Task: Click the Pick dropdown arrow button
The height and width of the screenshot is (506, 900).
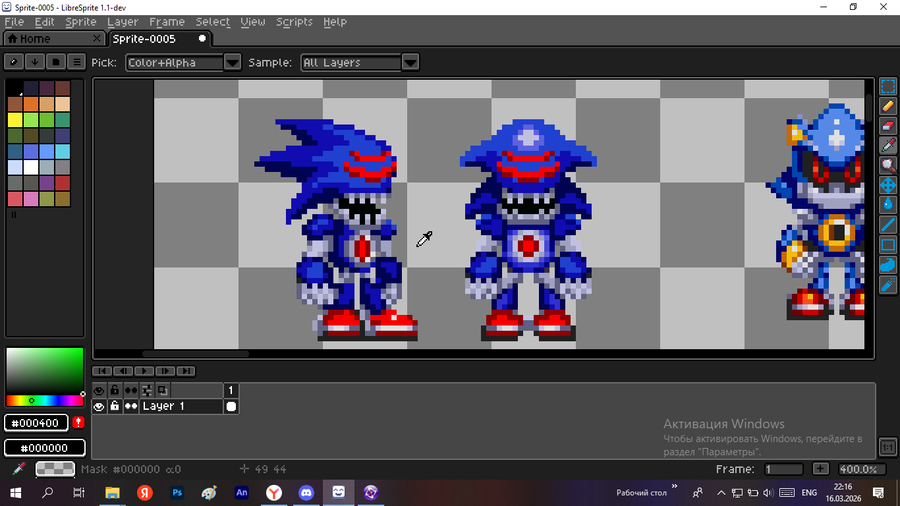Action: point(232,62)
